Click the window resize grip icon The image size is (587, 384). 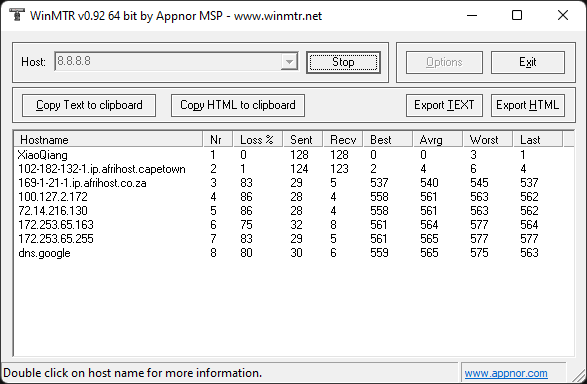click(x=579, y=375)
